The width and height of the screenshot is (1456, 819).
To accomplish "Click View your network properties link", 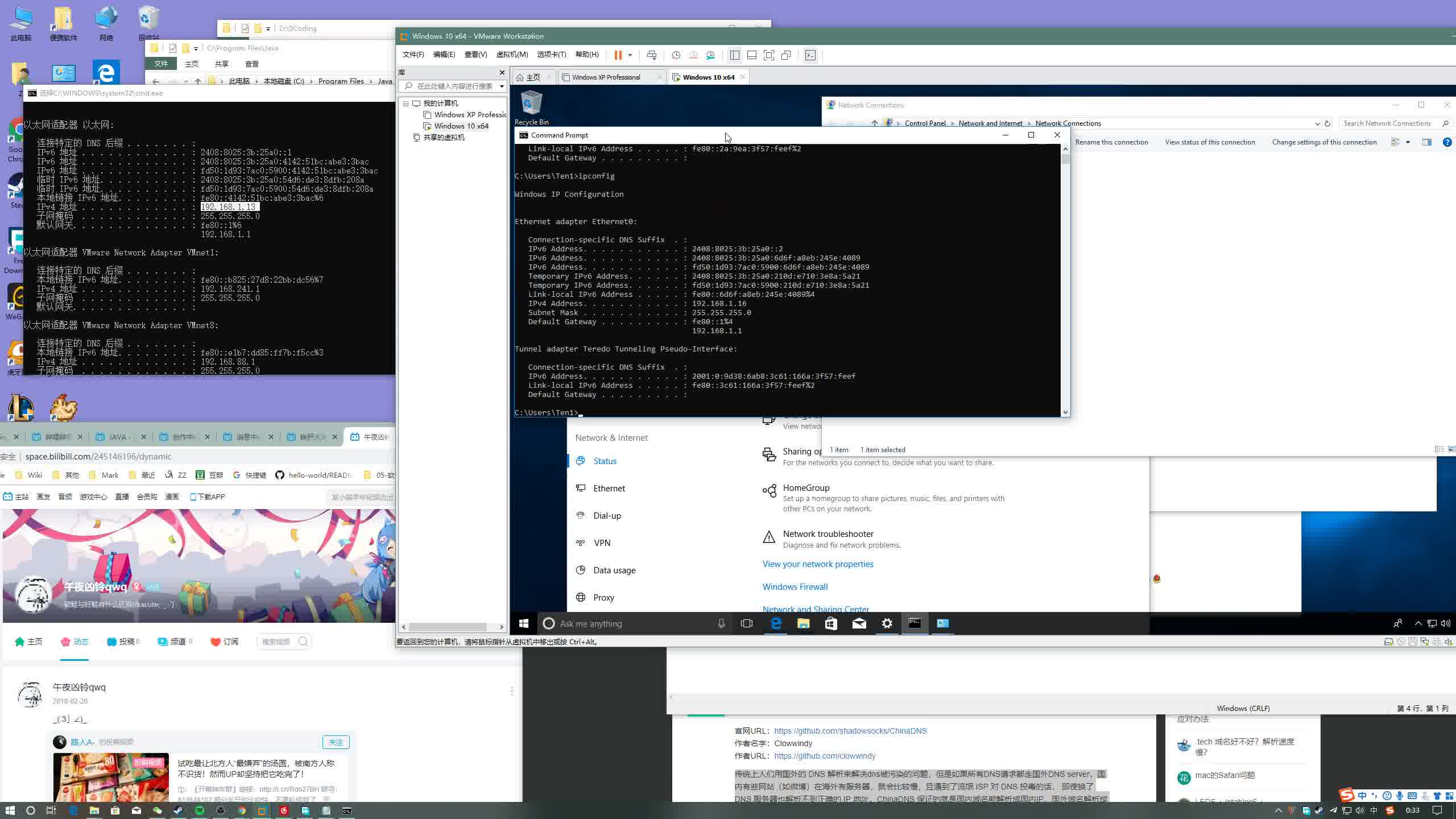I will [x=817, y=564].
